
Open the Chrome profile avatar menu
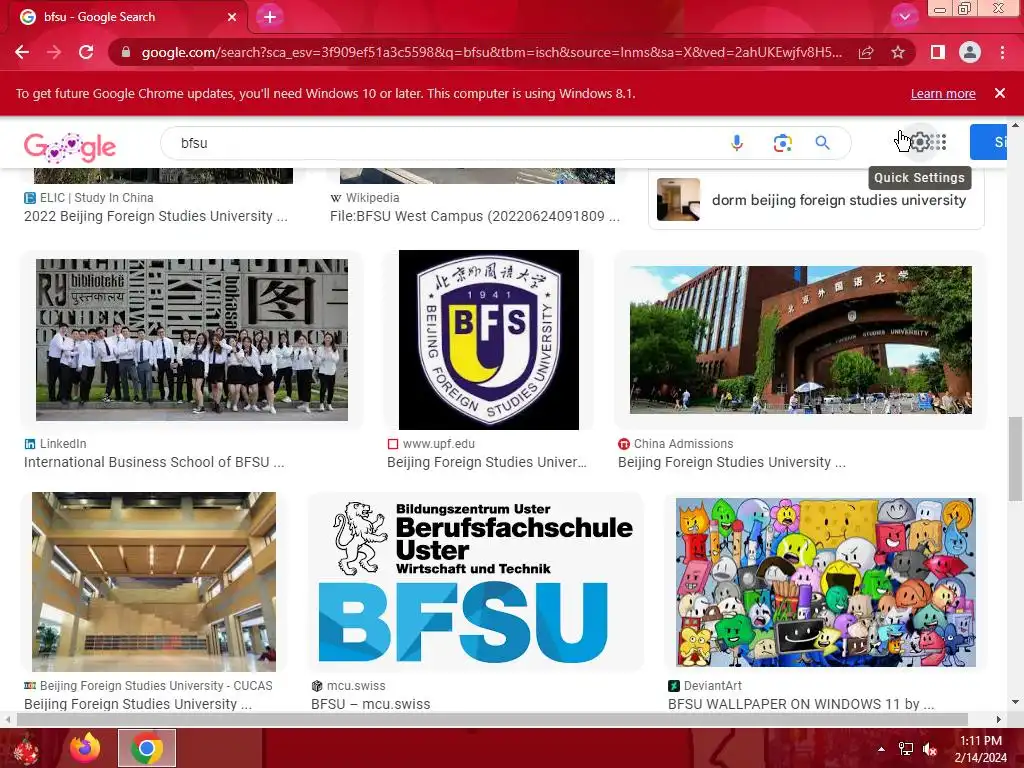click(x=970, y=52)
